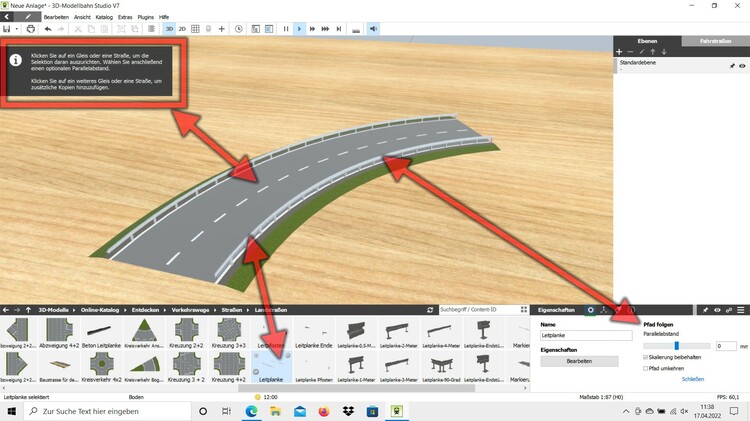Open the save icon dropdown arrow
The width and height of the screenshot is (750, 421).
coord(17,29)
